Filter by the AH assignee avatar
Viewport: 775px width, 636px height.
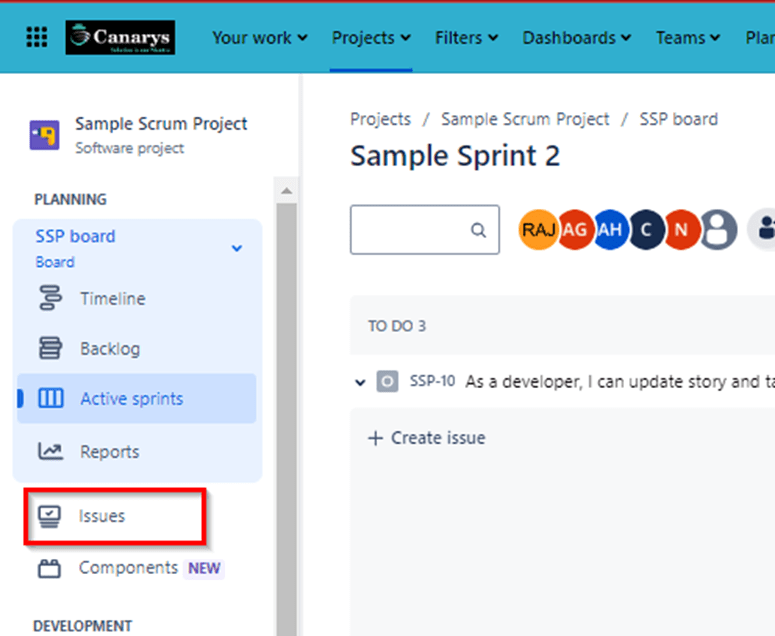tap(610, 229)
